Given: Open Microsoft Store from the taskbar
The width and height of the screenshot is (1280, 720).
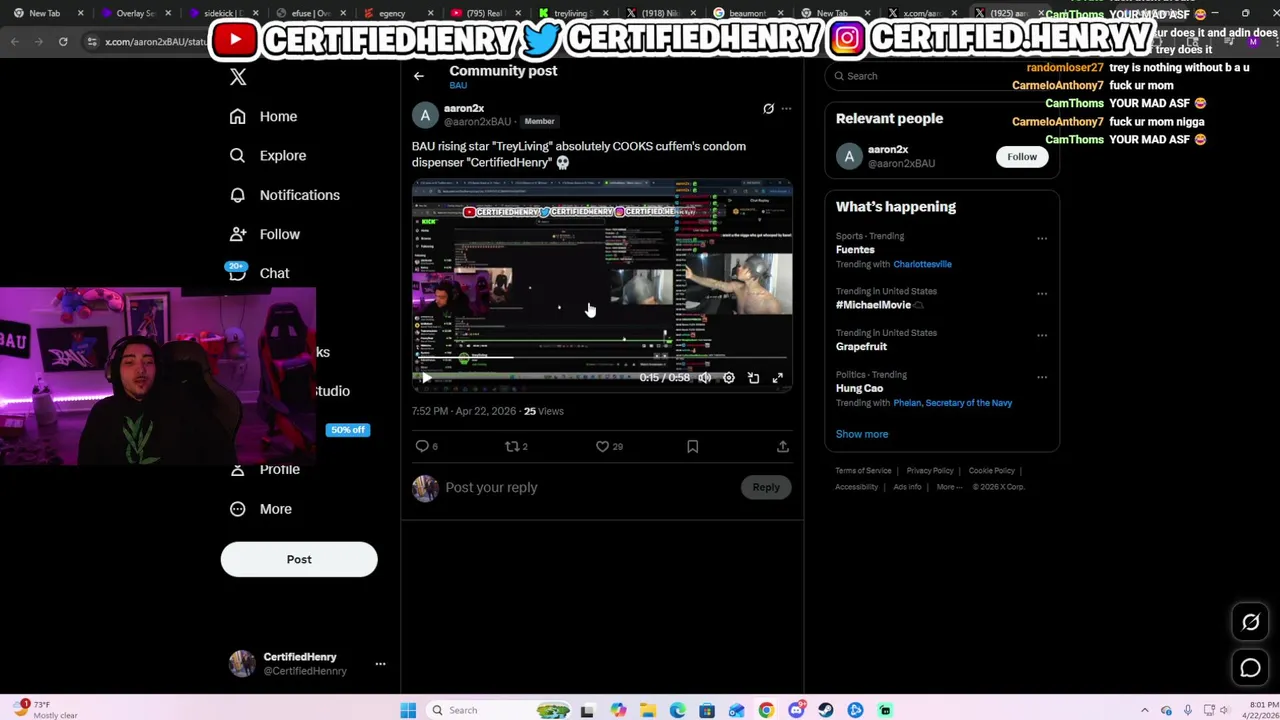Looking at the screenshot, I should 707,710.
